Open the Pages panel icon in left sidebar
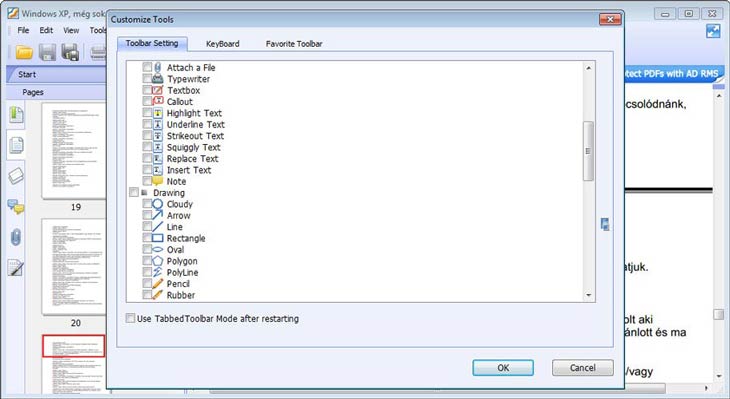The width and height of the screenshot is (730, 399). [x=16, y=145]
